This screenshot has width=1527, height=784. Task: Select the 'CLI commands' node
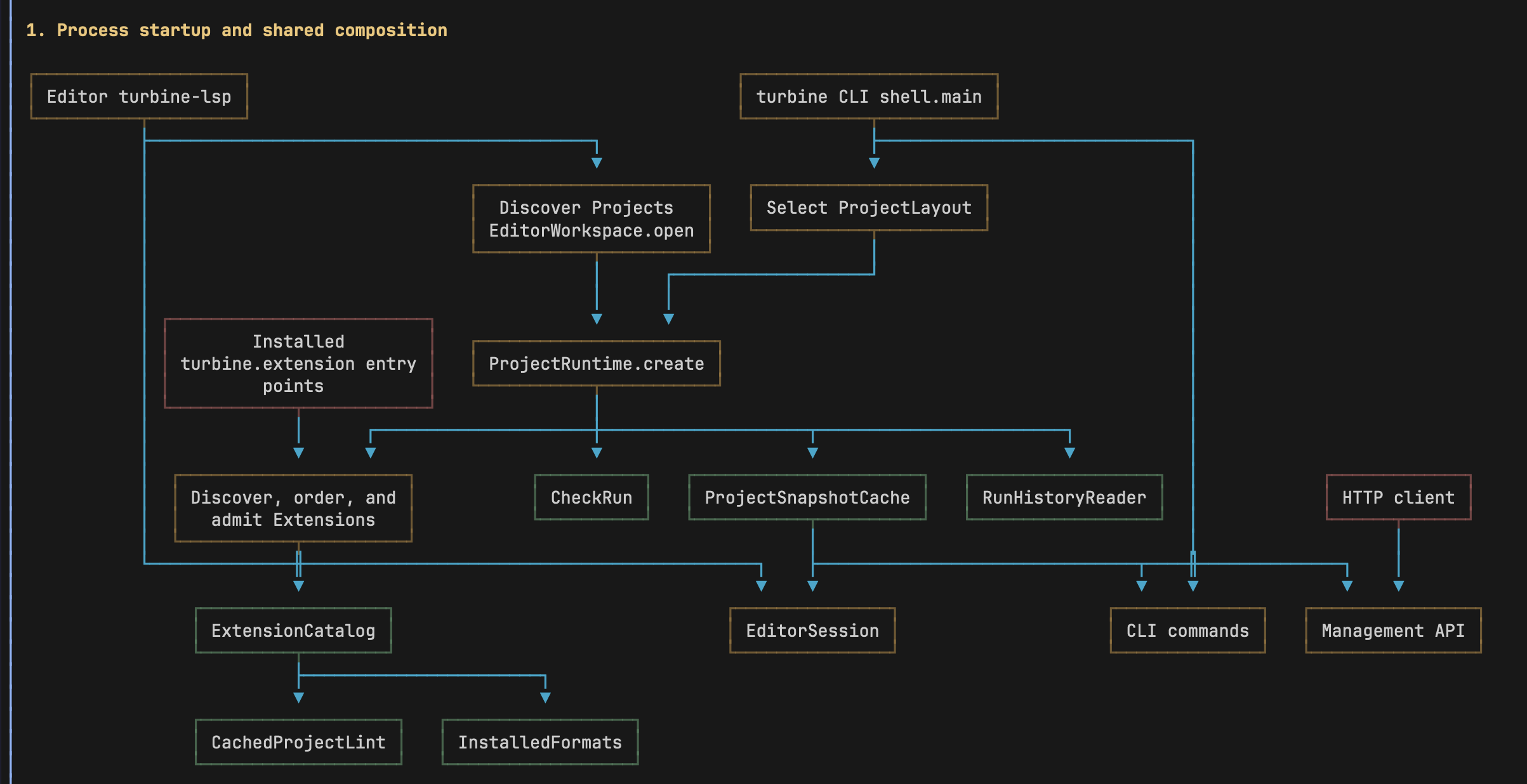1187,630
